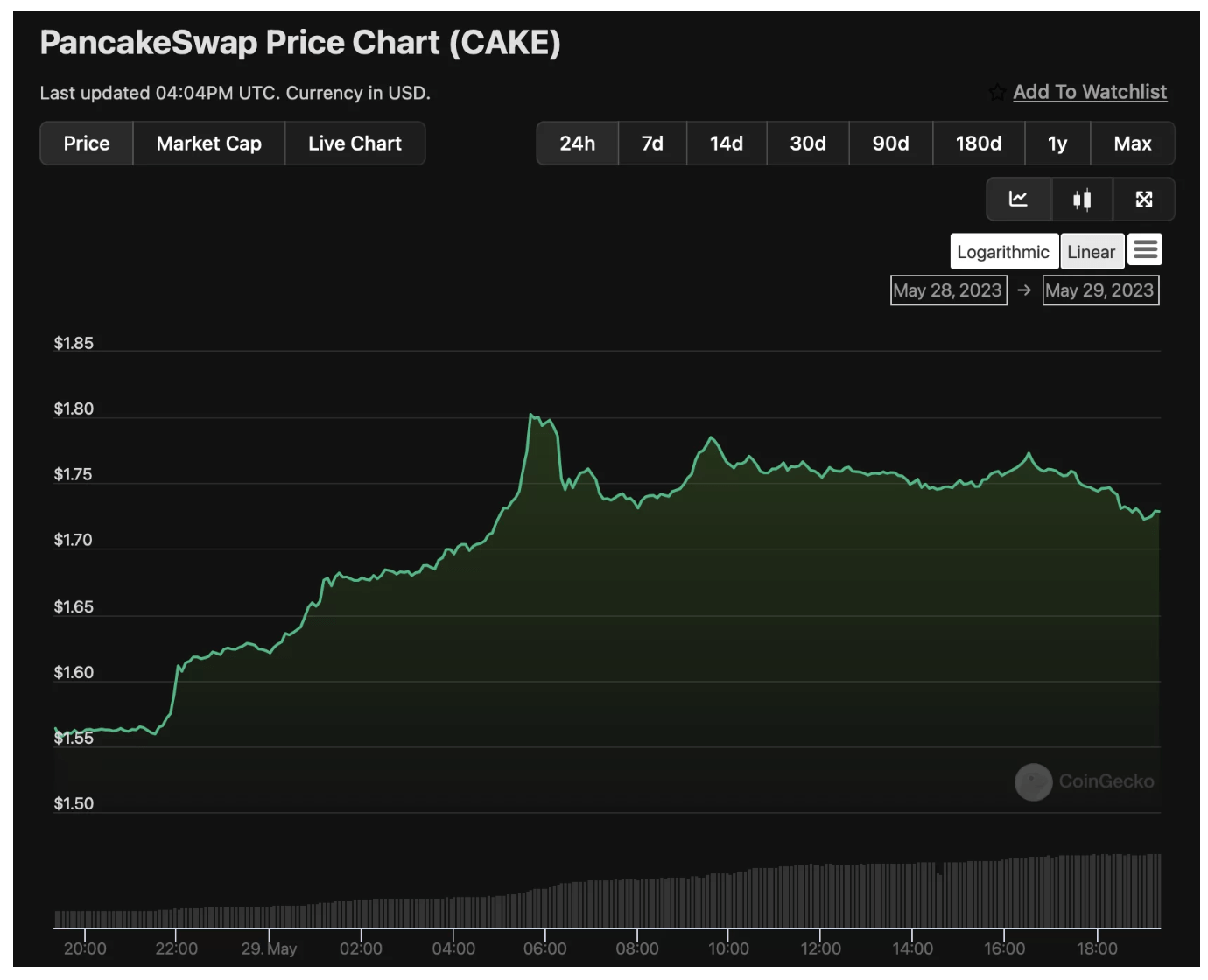
Task: Click Add To Watchlist link
Action: [x=1090, y=92]
